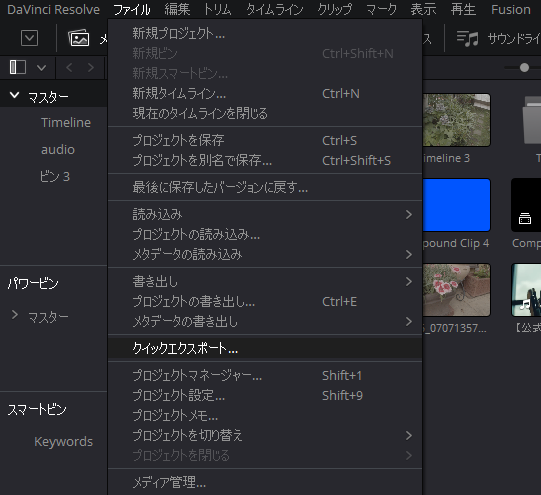This screenshot has height=495, width=541.
Task: Select the black compound clip thumbnail
Action: 526,205
